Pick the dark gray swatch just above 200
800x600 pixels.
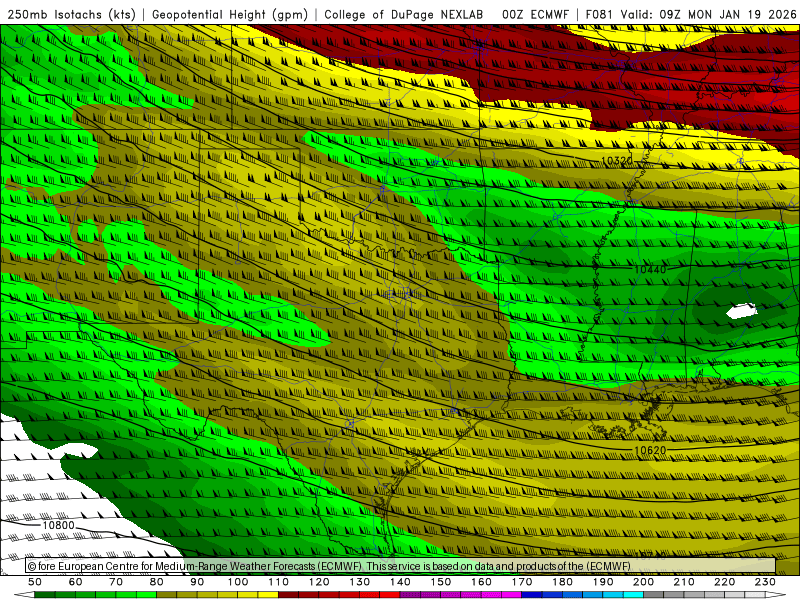tap(654, 595)
